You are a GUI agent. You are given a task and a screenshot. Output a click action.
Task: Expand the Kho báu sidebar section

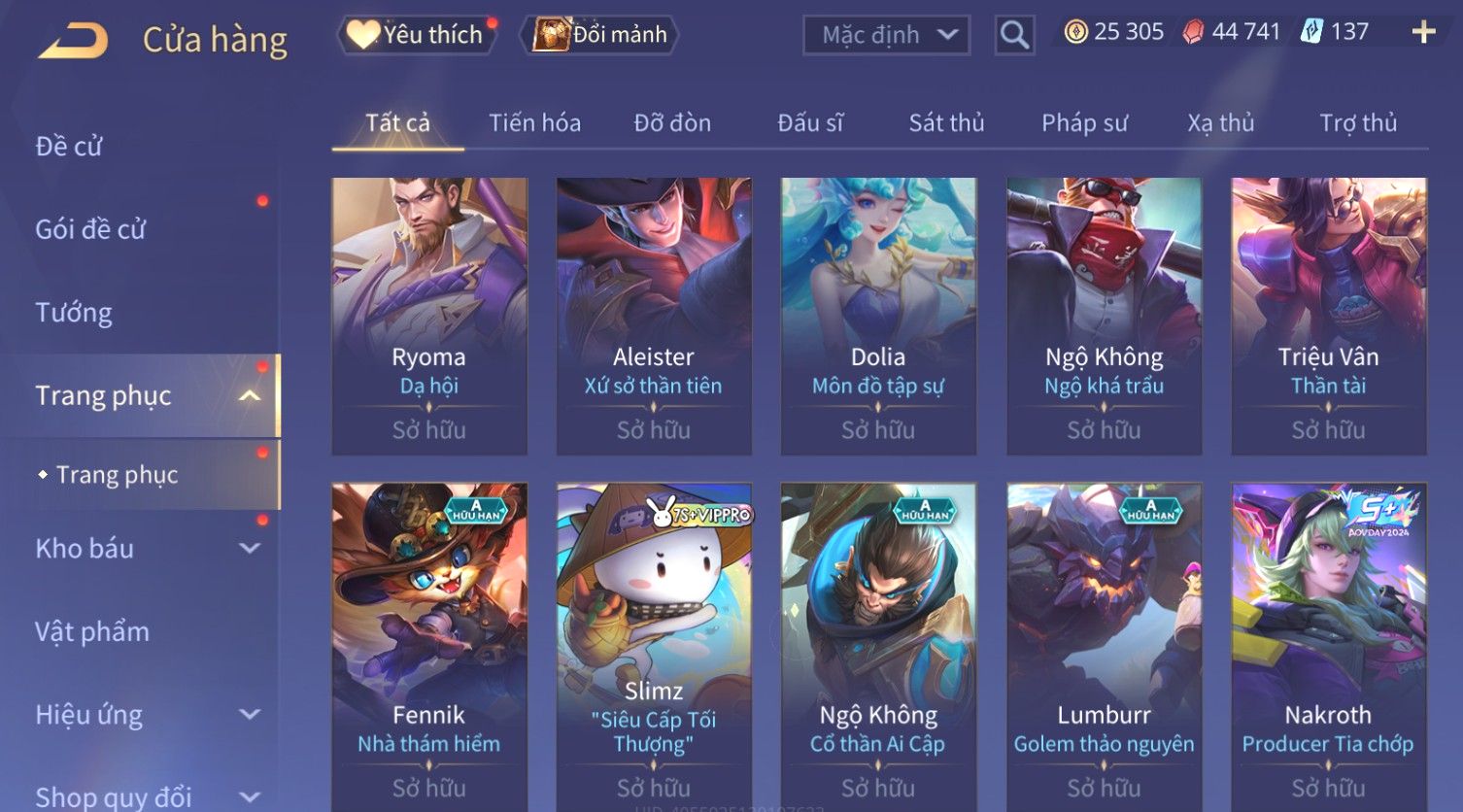250,548
